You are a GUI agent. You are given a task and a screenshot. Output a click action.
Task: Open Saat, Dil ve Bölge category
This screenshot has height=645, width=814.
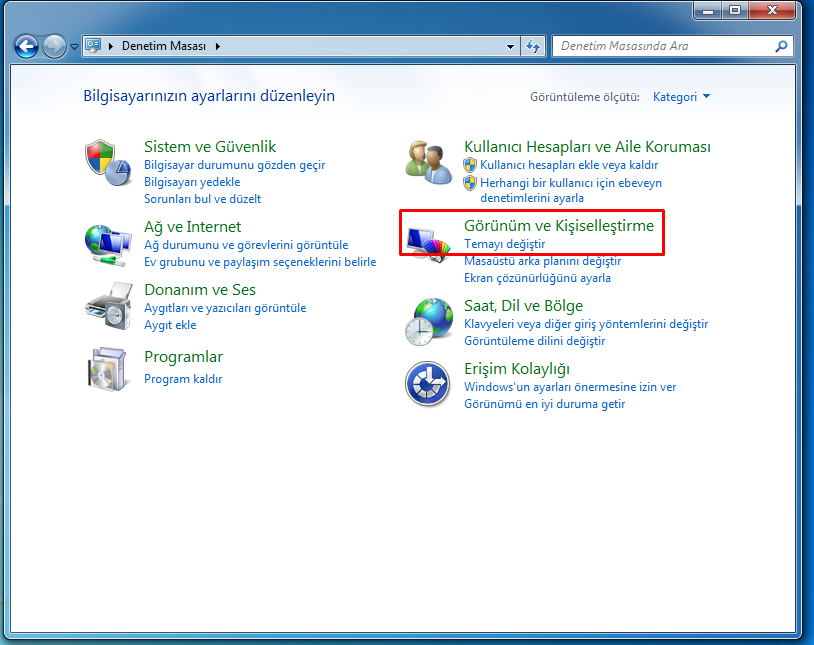[523, 306]
